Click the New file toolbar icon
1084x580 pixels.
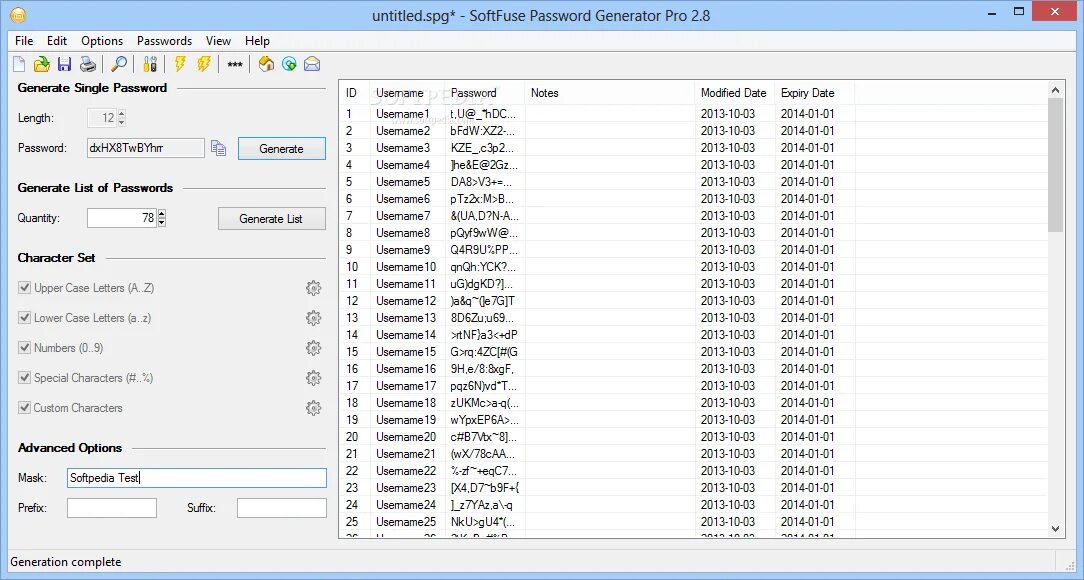click(x=19, y=64)
